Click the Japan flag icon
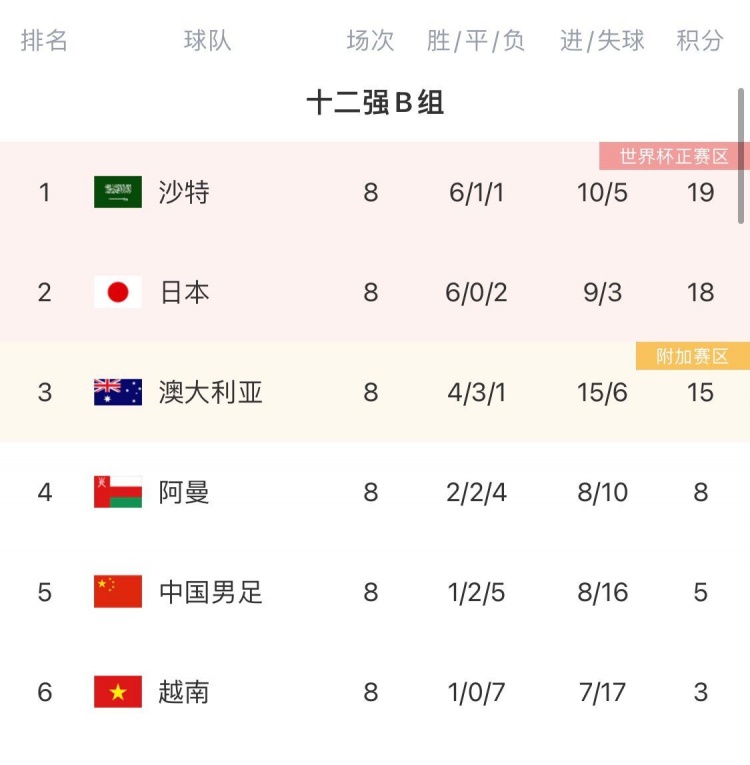This screenshot has width=750, height=765. click(118, 292)
